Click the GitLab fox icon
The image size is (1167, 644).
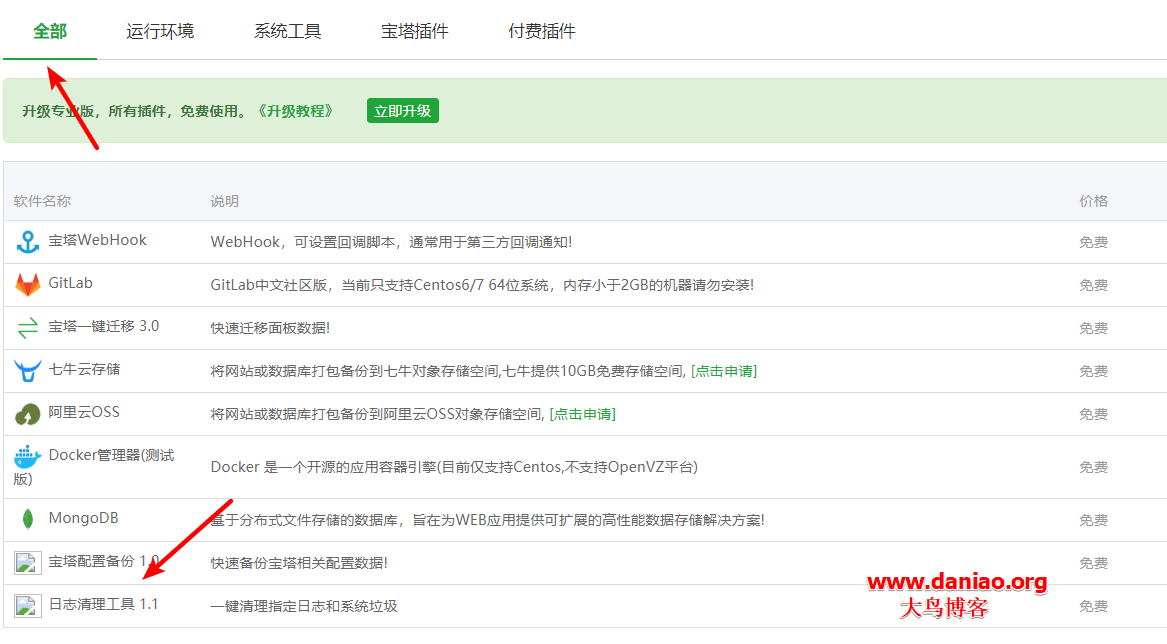tap(28, 284)
